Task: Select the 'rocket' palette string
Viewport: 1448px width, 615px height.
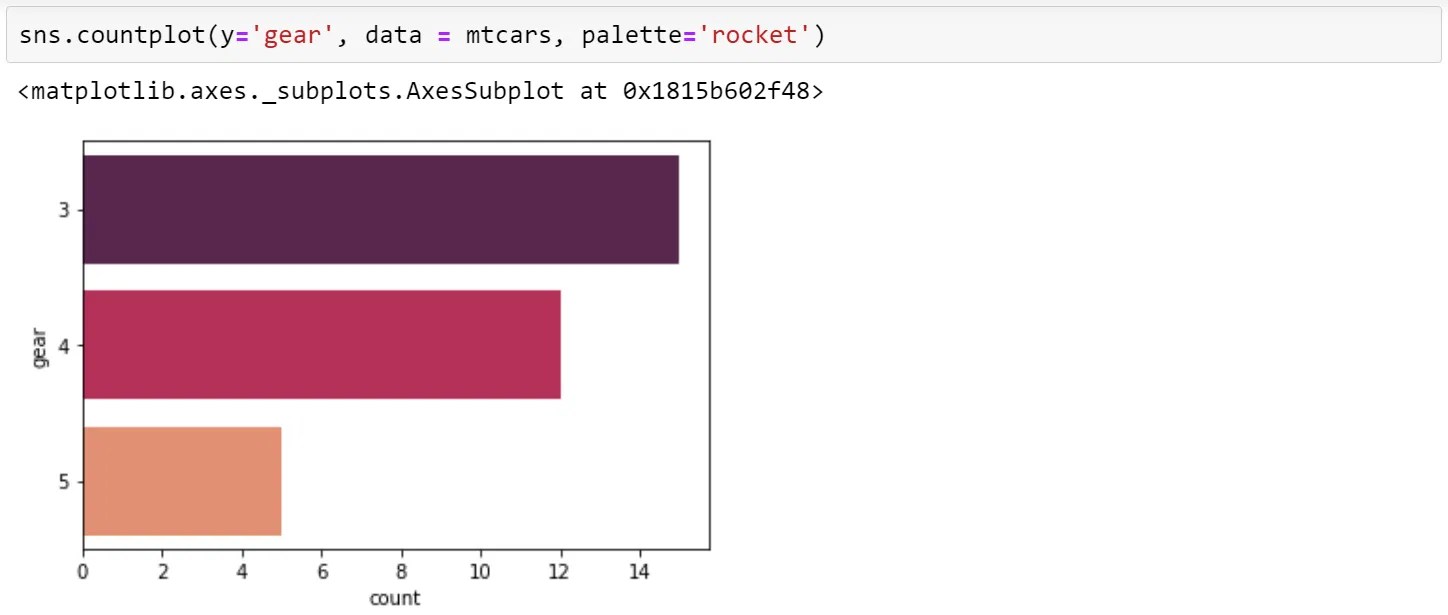Action: point(756,34)
